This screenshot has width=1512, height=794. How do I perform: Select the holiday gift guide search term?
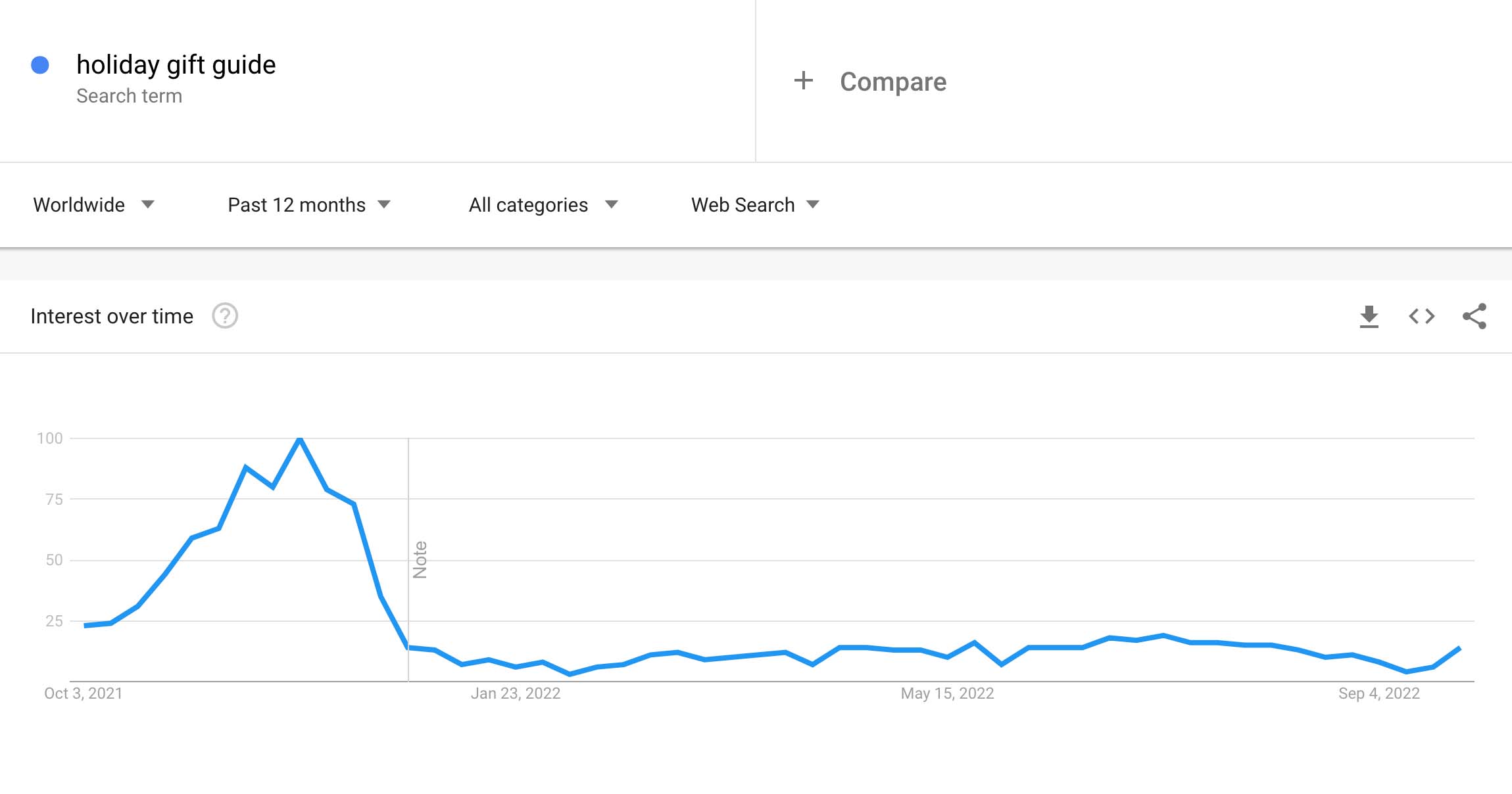pyautogui.click(x=176, y=64)
